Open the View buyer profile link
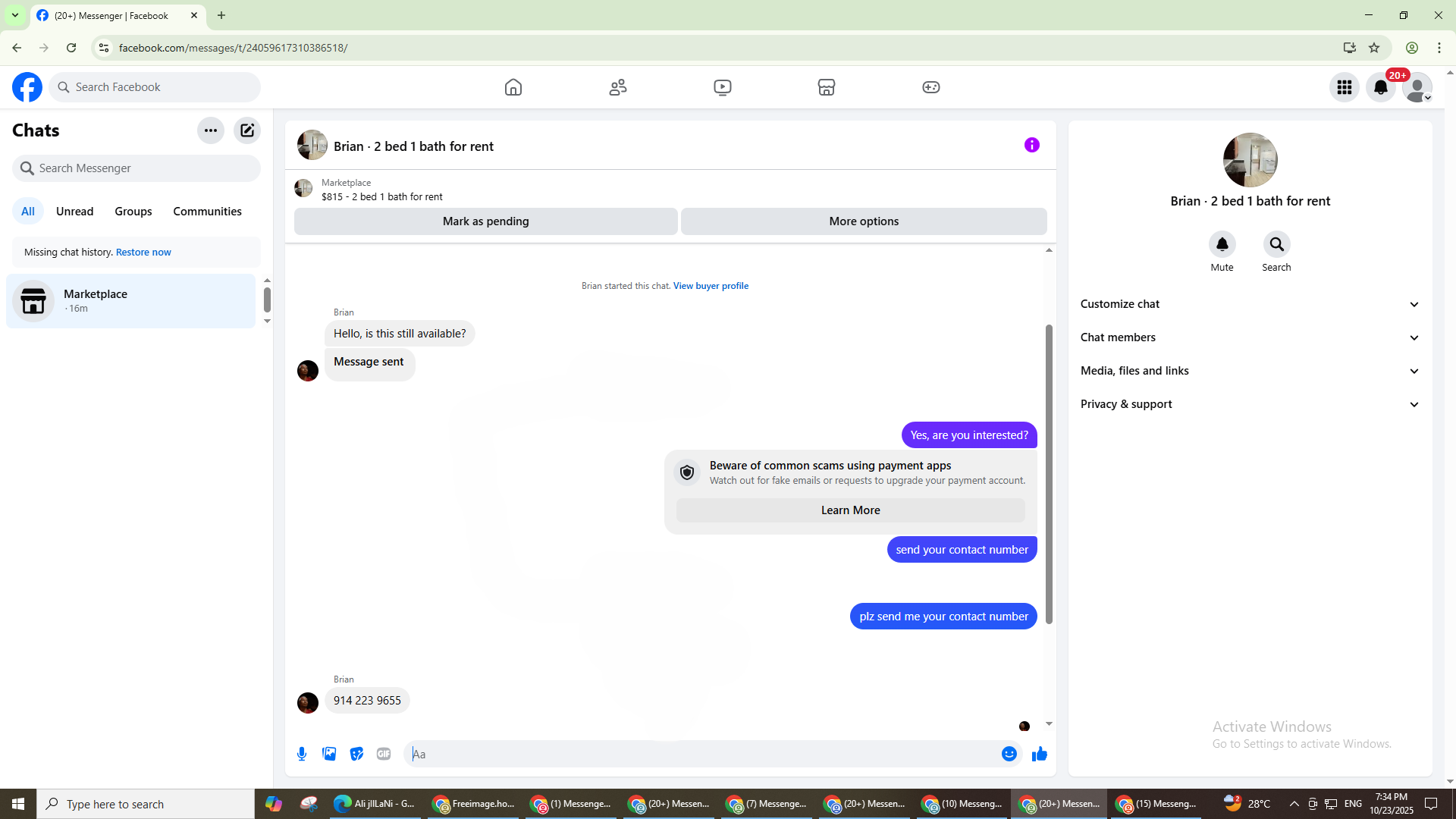Viewport: 1456px width, 819px height. 711,286
